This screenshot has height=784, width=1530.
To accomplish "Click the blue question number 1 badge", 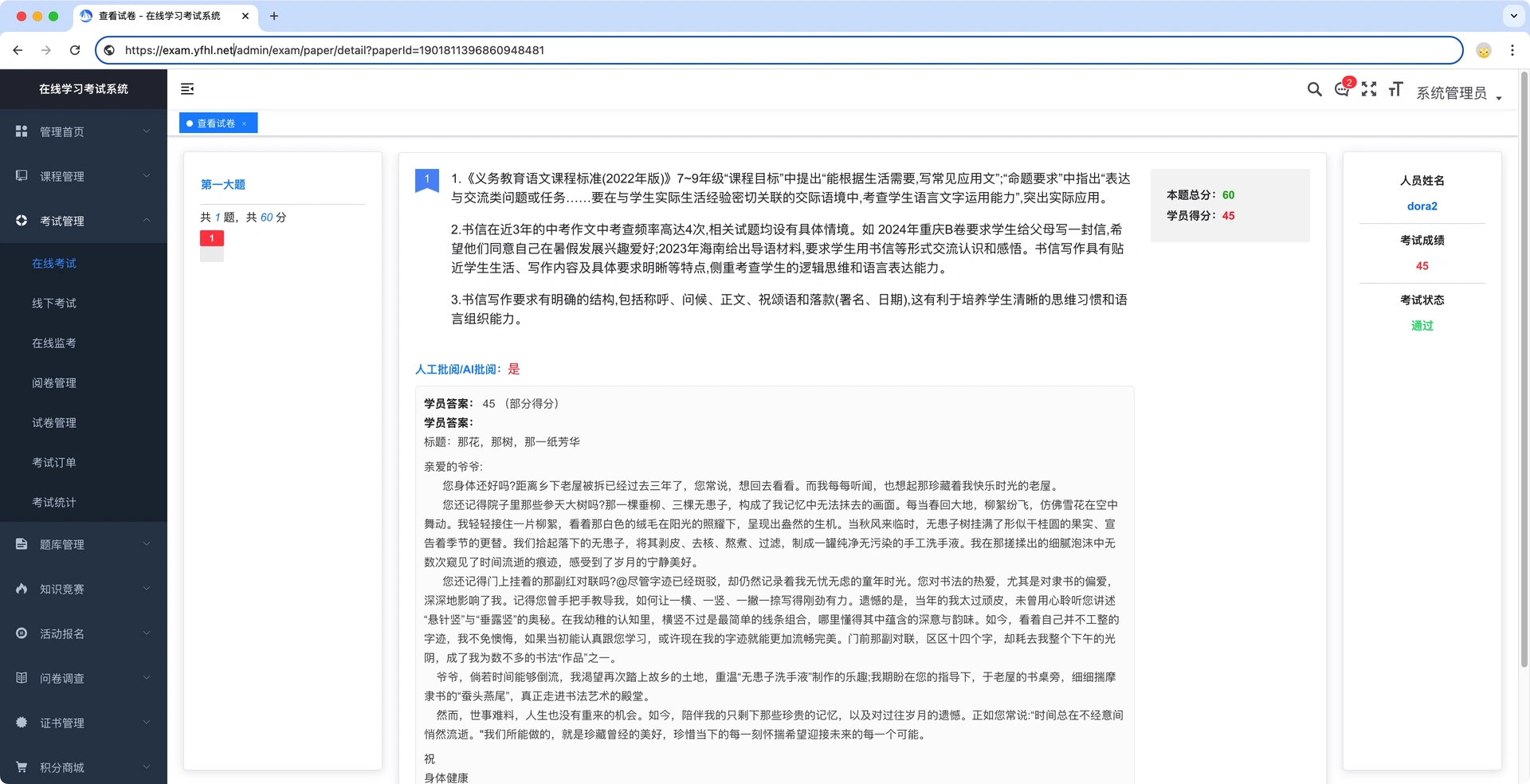I will [427, 180].
